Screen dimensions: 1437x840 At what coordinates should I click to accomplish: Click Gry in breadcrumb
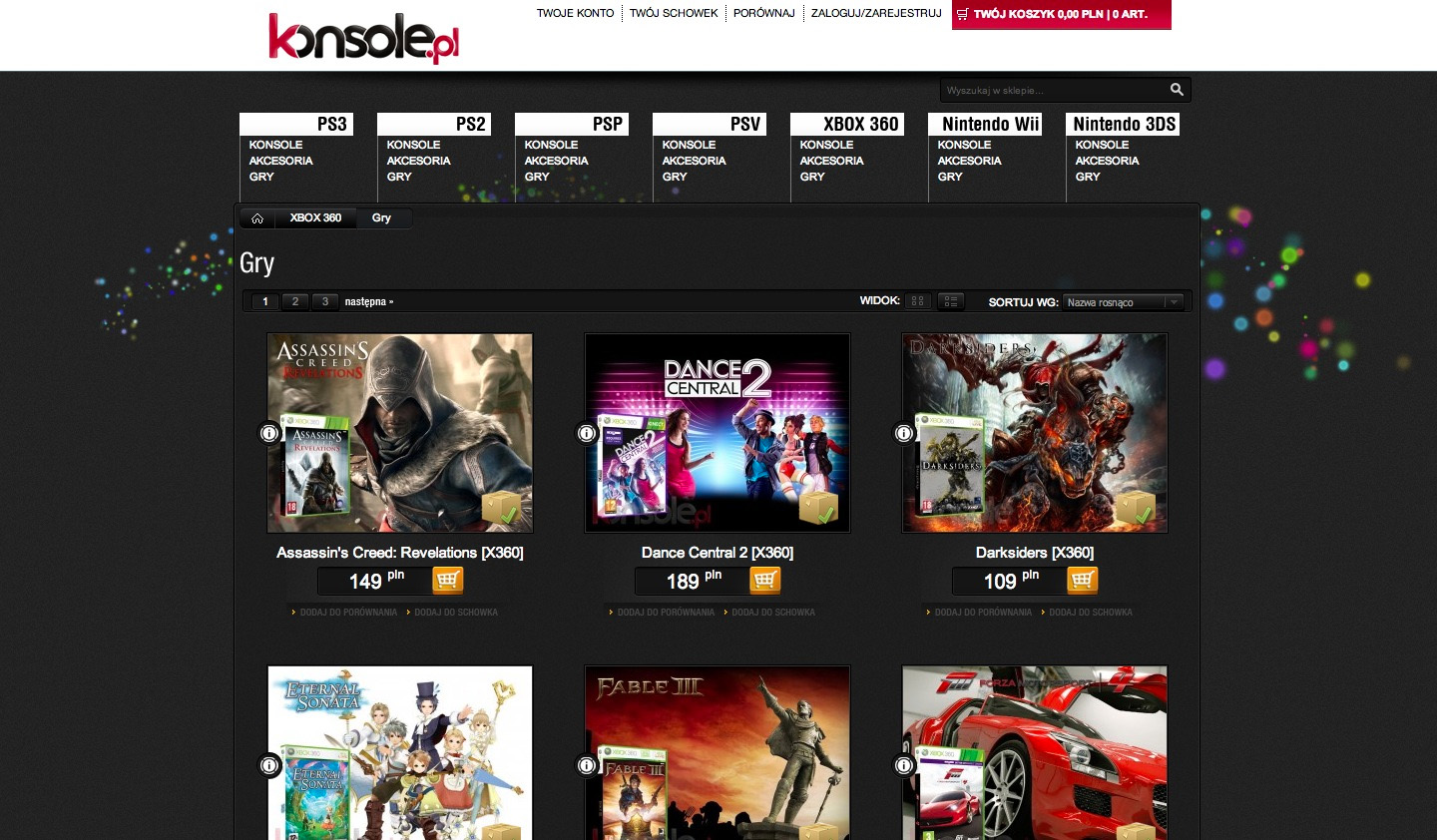pos(381,217)
